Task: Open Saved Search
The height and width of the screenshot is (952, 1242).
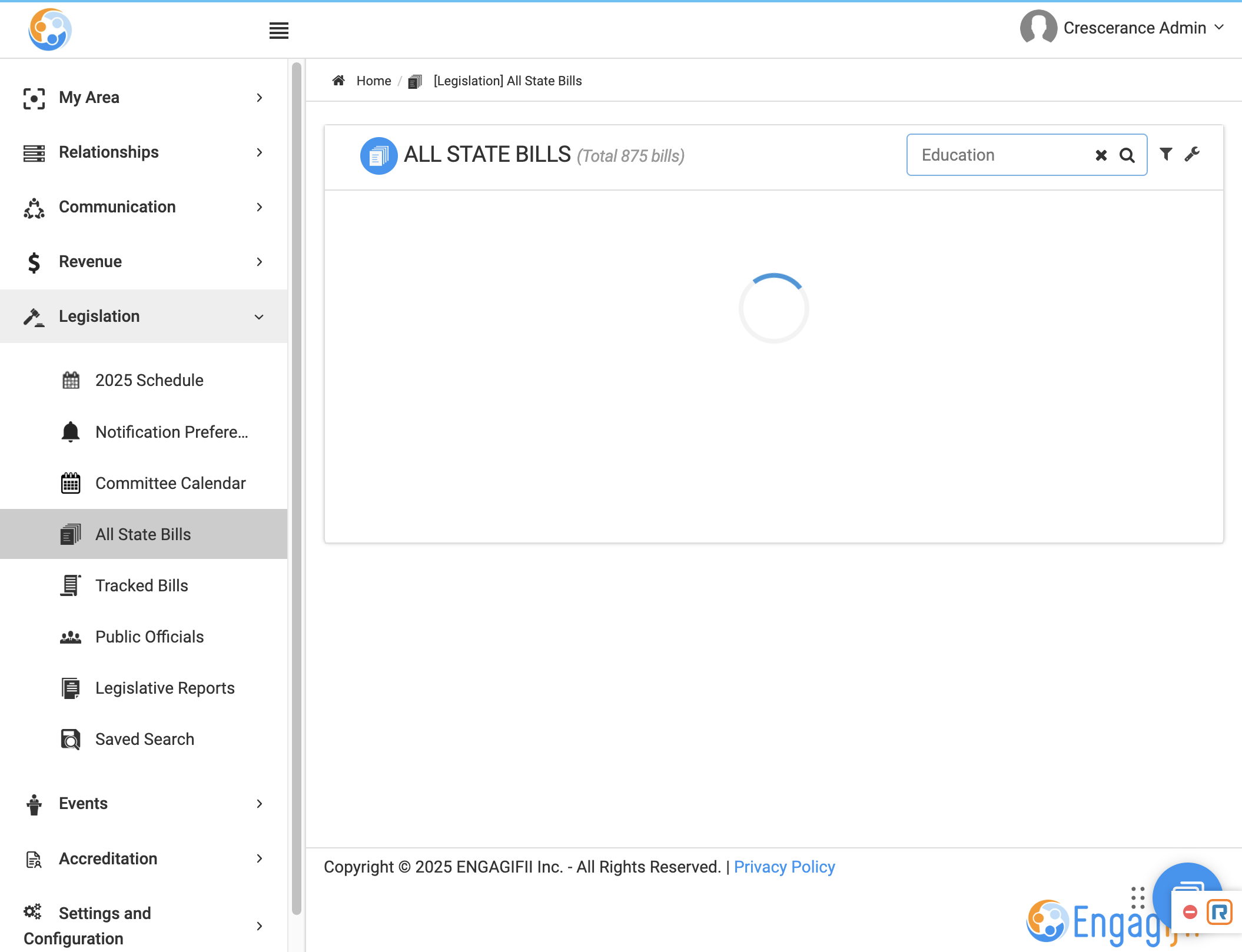Action: (144, 739)
